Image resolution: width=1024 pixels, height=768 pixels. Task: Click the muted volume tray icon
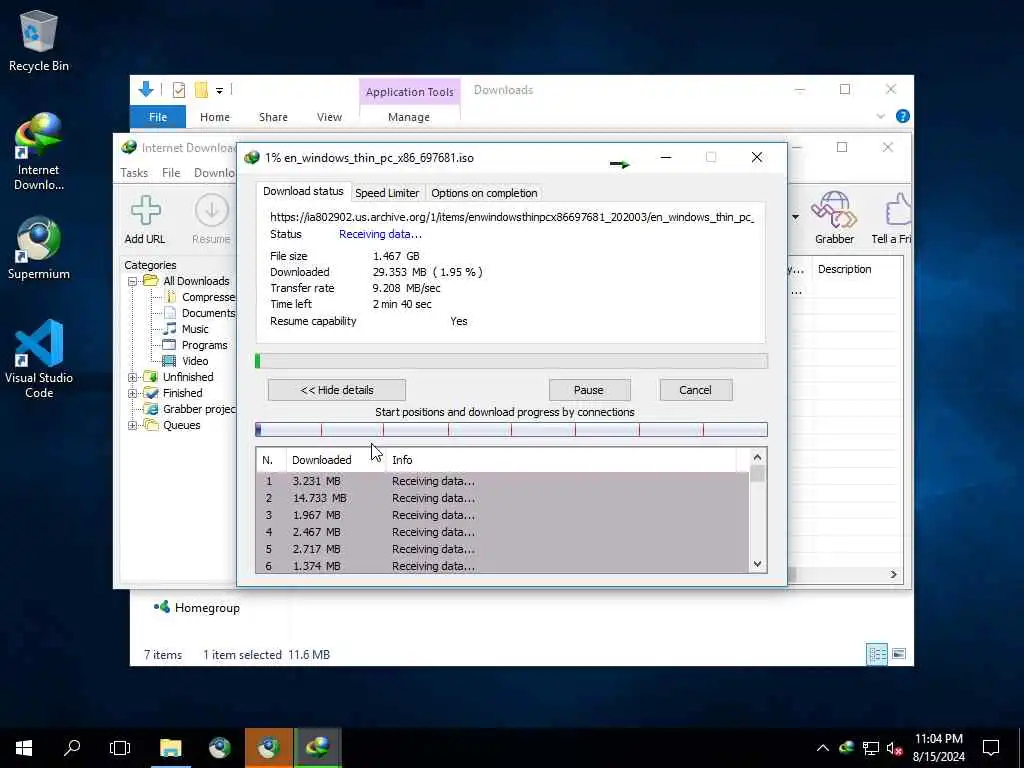pyautogui.click(x=895, y=748)
